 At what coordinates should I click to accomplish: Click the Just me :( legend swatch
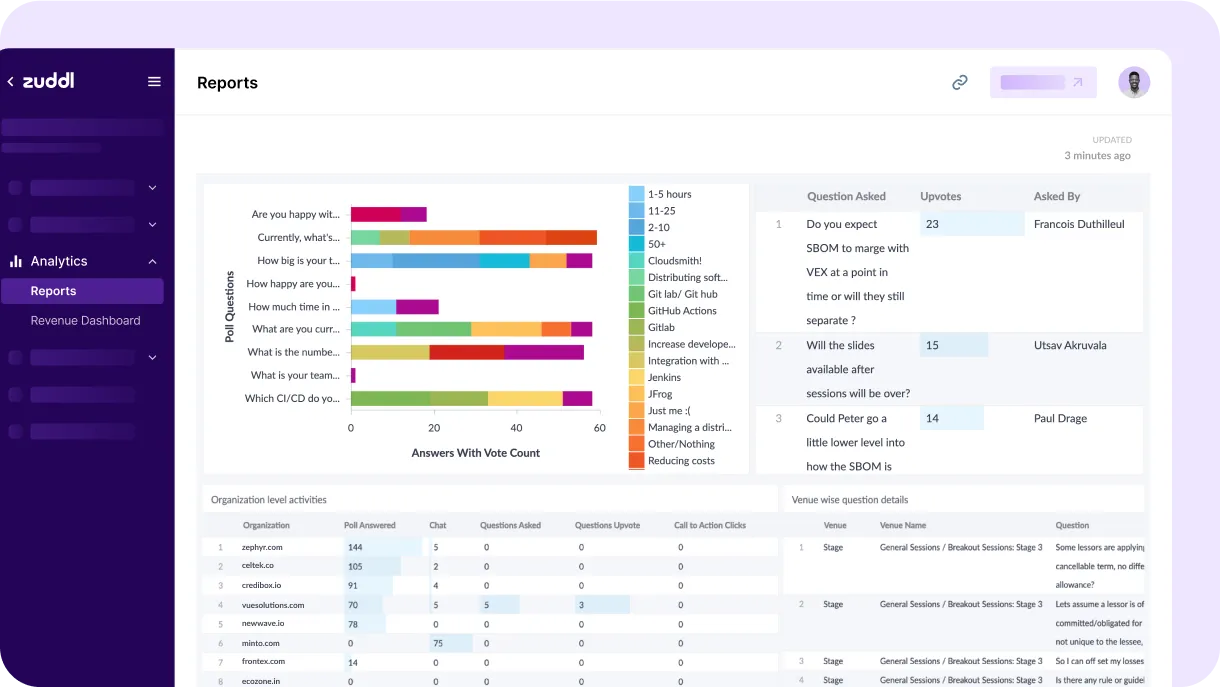point(636,411)
